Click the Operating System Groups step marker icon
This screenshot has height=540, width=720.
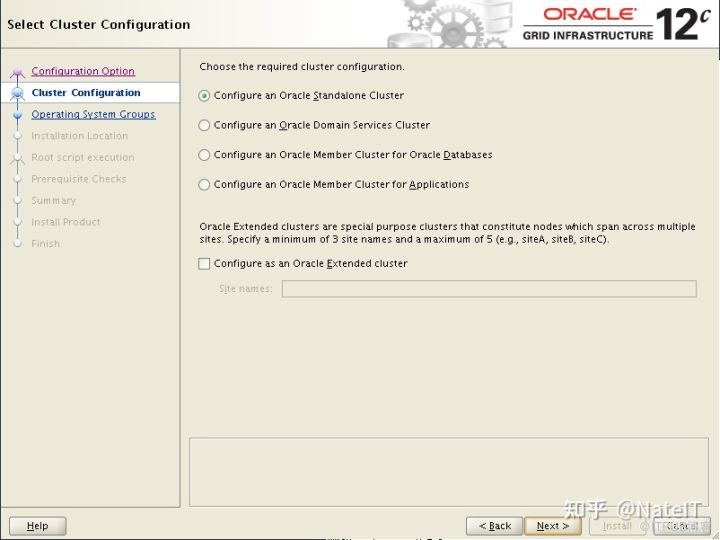(x=17, y=115)
